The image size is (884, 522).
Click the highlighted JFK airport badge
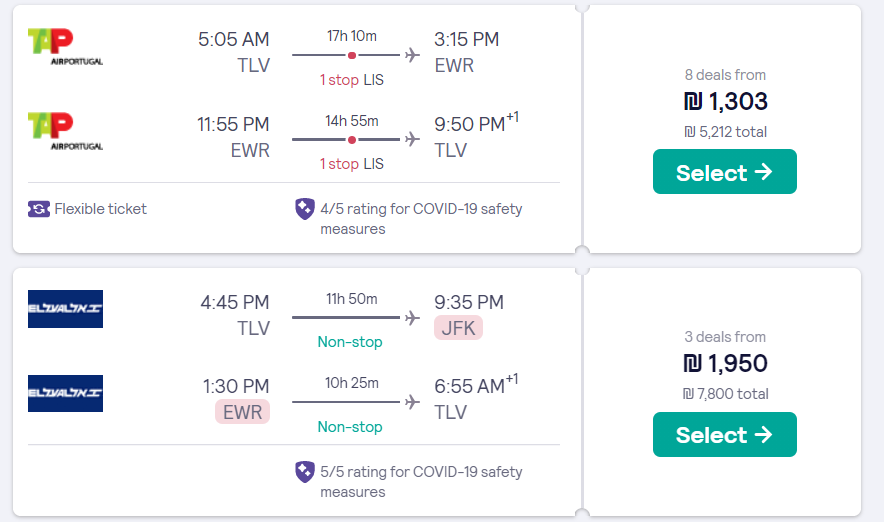(458, 328)
